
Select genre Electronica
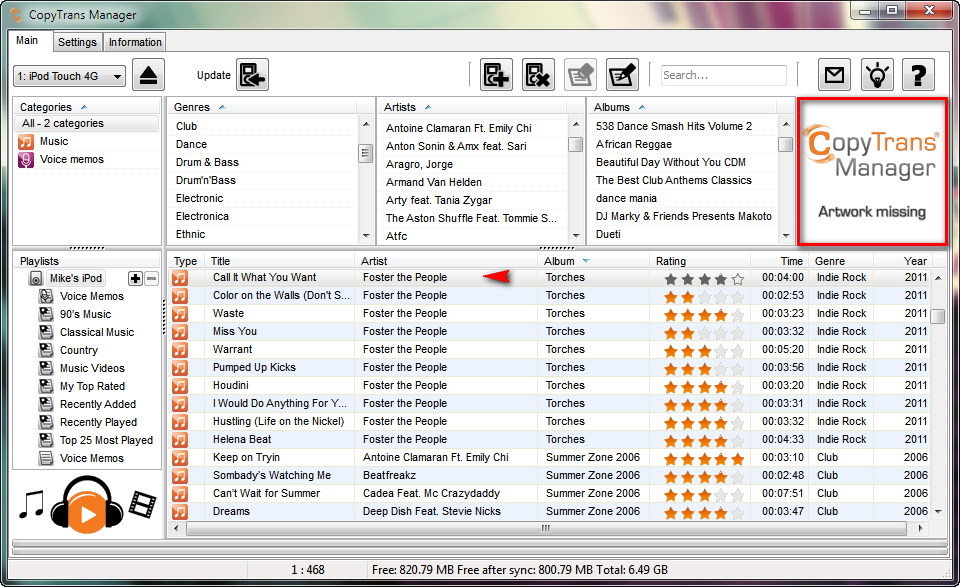point(202,216)
